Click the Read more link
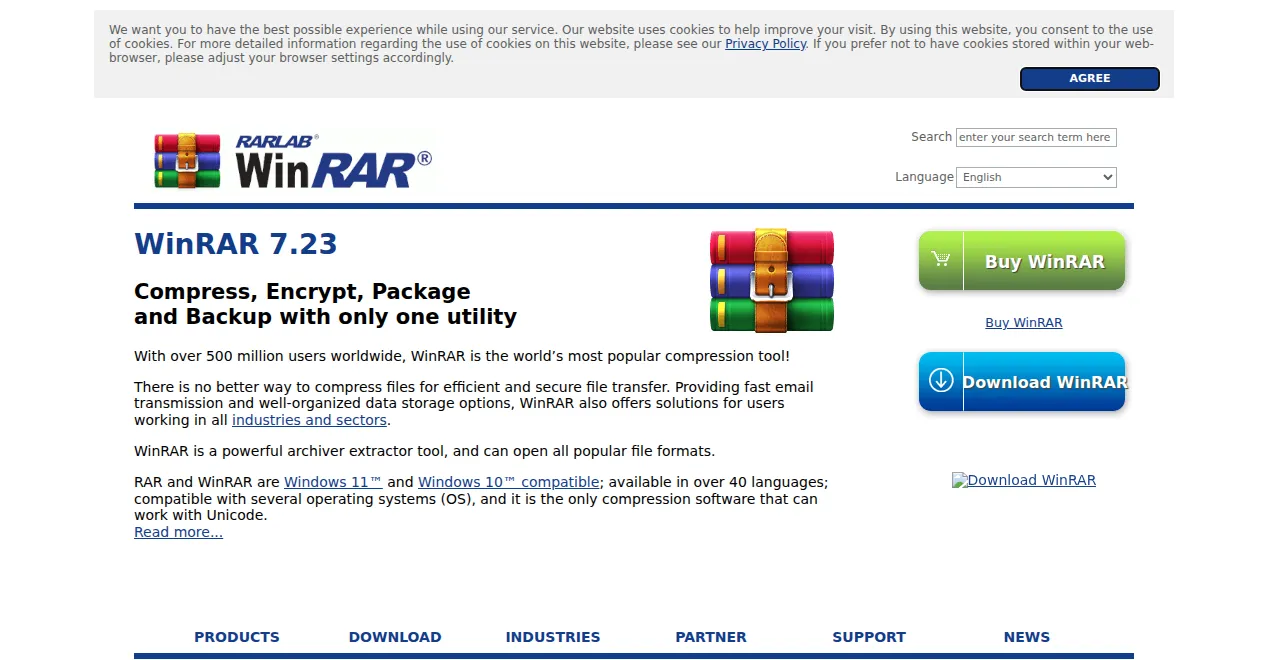 [178, 532]
